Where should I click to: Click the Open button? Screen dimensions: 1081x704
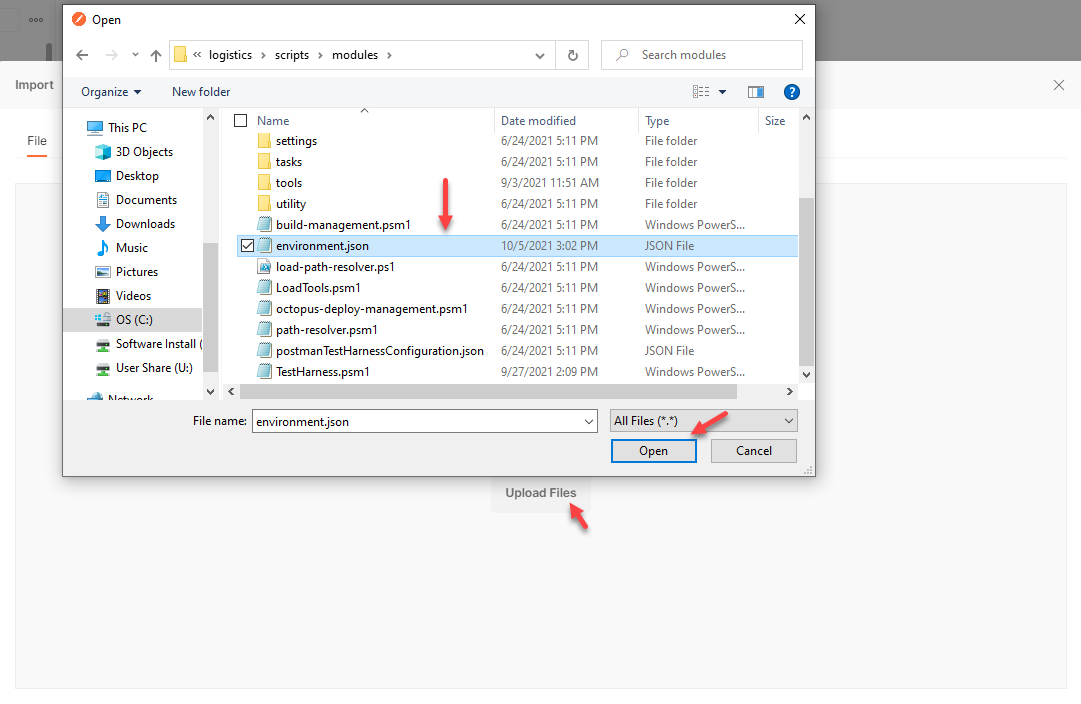coord(654,451)
